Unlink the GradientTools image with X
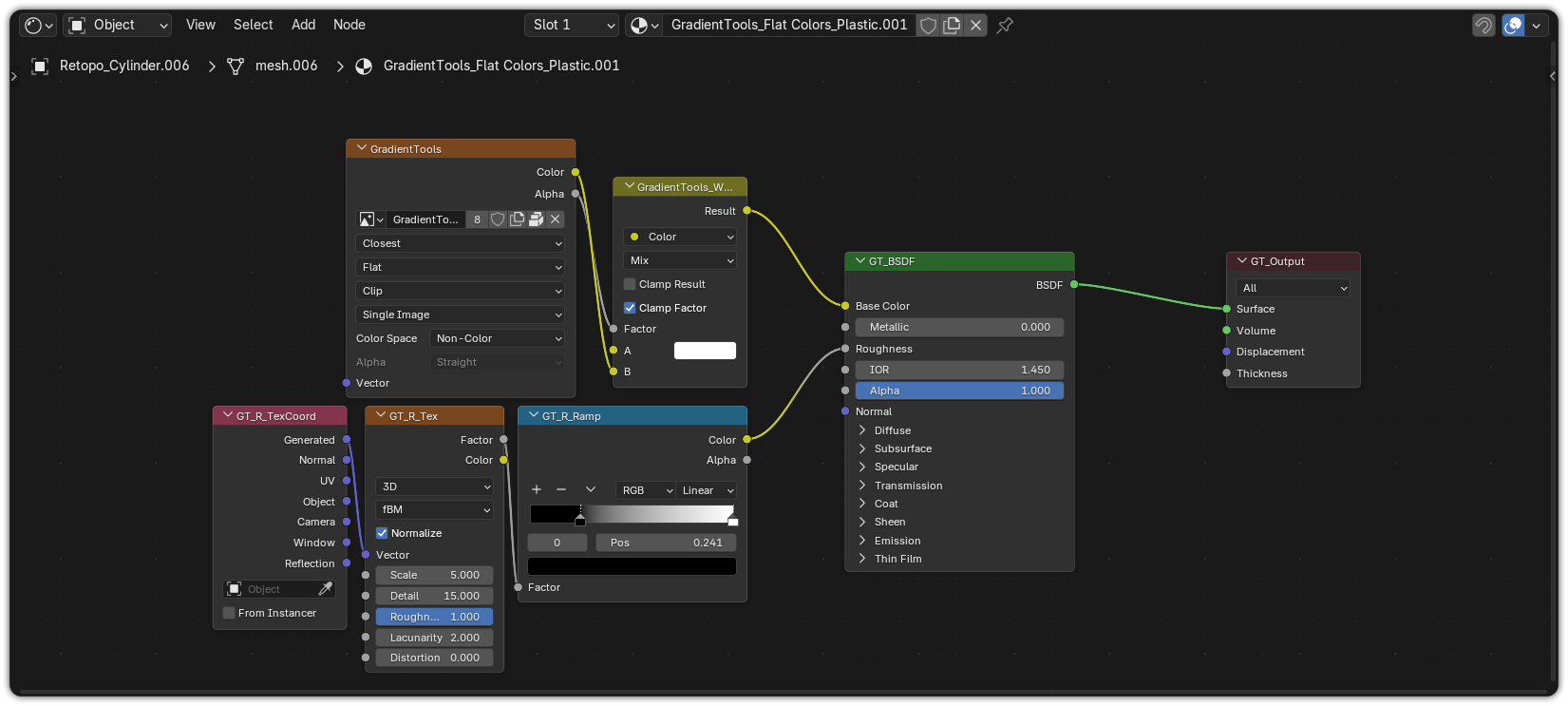Viewport: 1568px width, 706px height. (556, 219)
